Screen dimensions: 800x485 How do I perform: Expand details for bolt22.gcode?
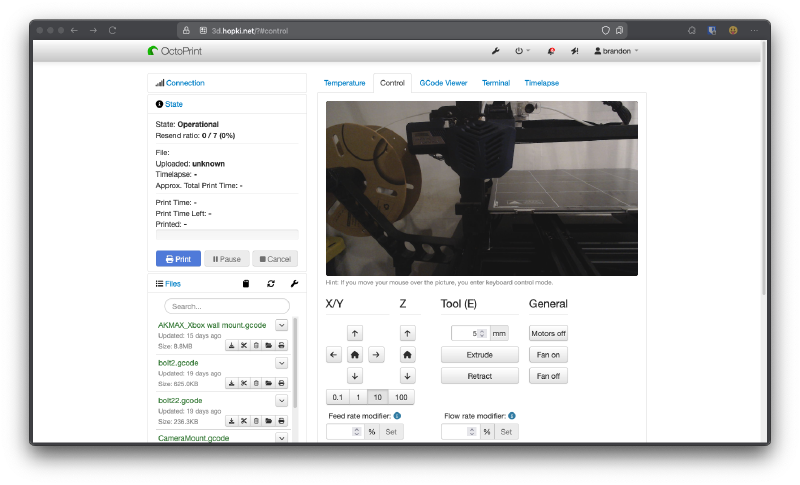click(x=281, y=400)
